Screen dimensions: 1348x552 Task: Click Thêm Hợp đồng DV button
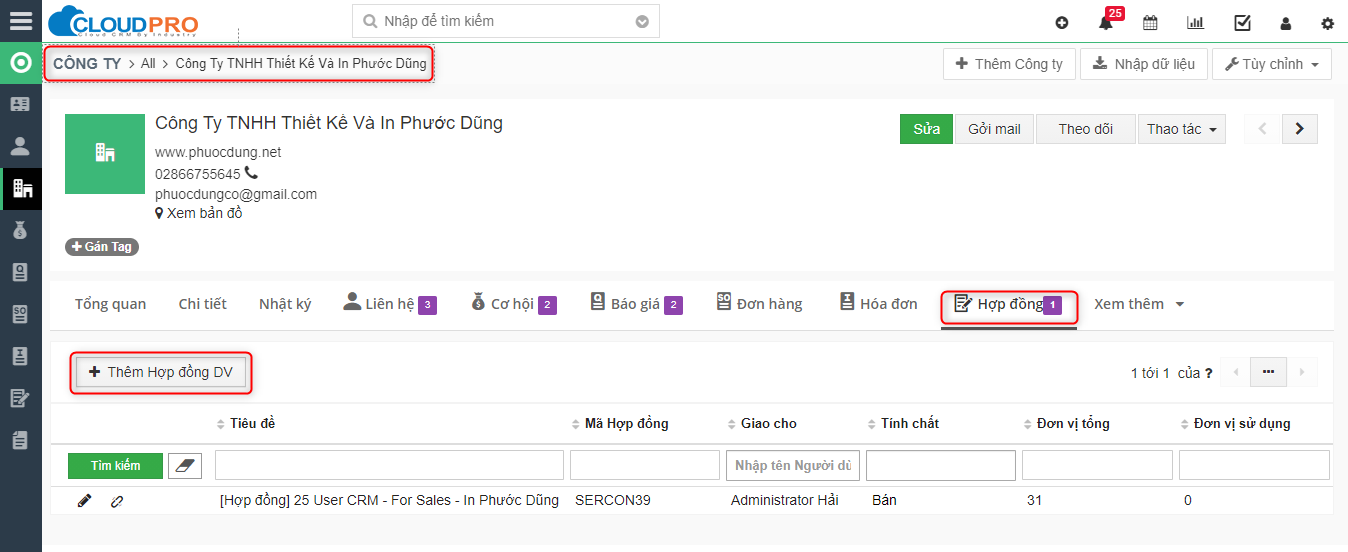[x=161, y=372]
